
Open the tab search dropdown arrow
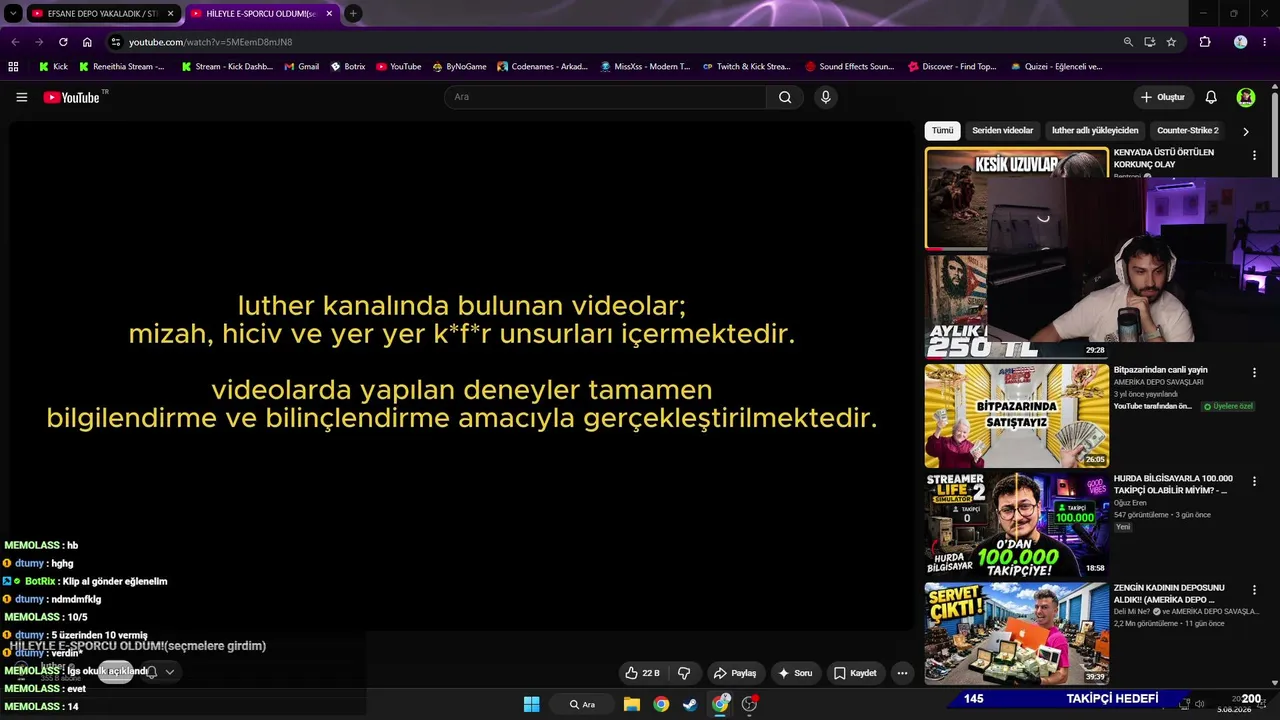(x=13, y=14)
